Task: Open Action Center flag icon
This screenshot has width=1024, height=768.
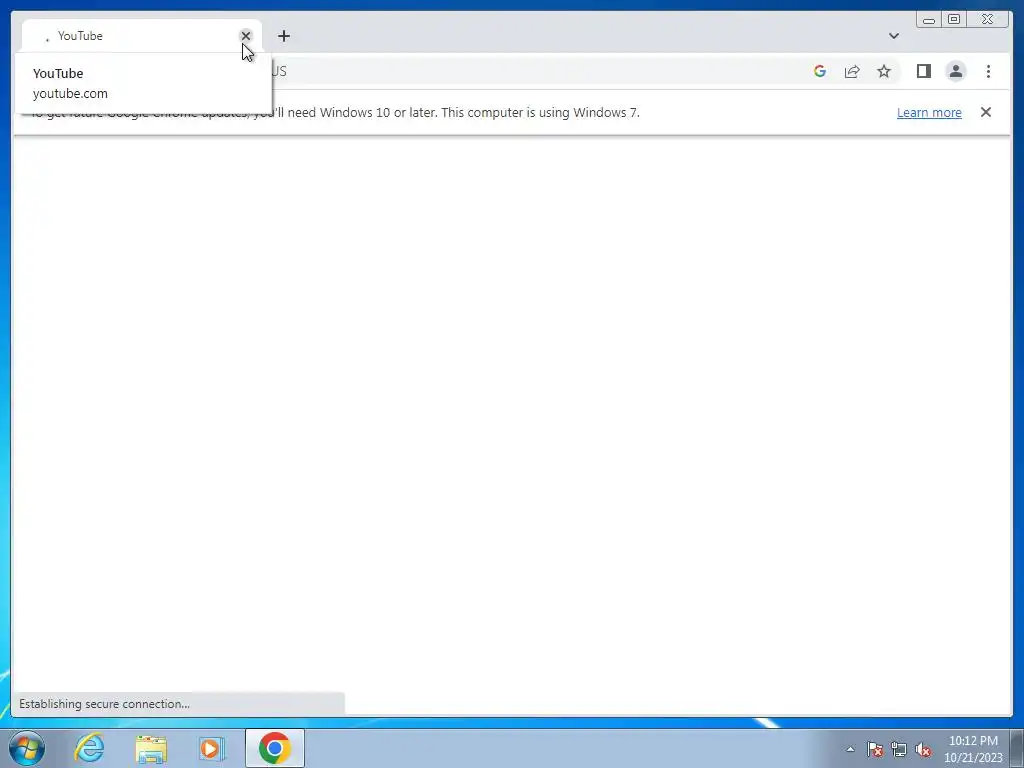Action: 875,749
